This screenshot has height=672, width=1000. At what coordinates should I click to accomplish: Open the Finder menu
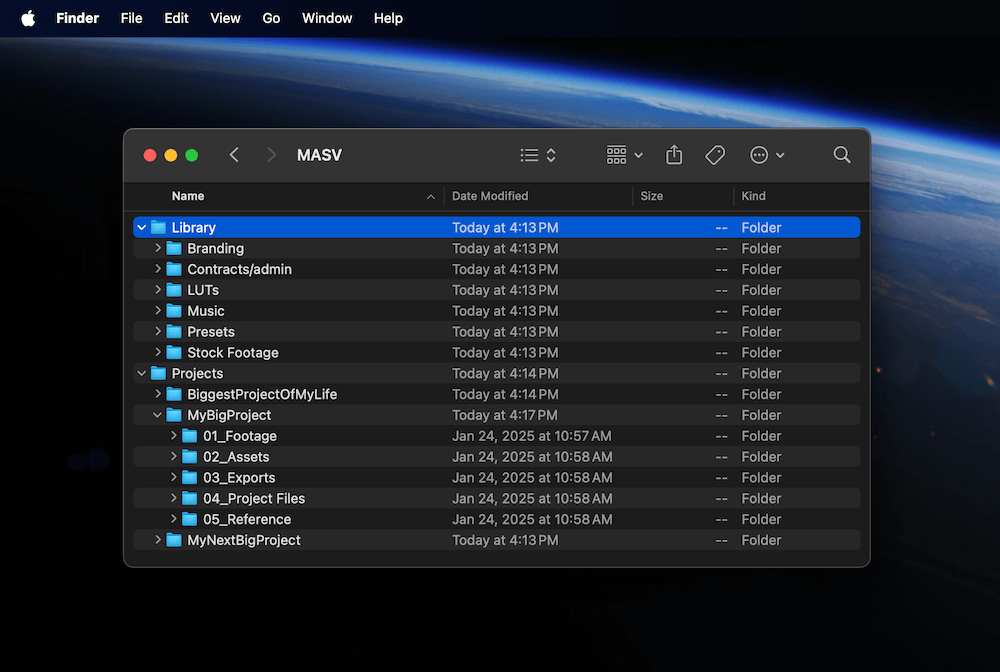coord(77,18)
